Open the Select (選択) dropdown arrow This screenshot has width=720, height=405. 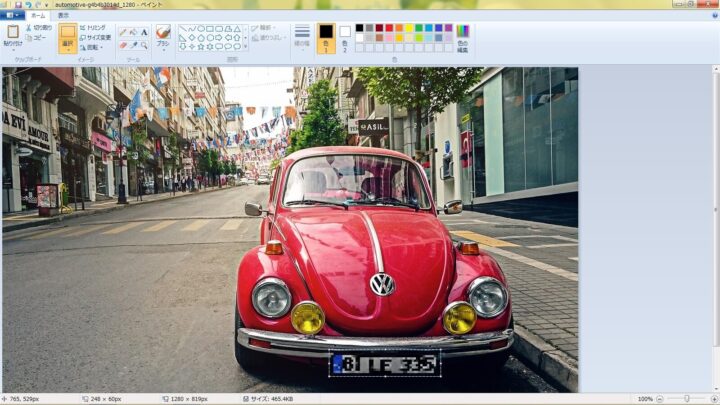click(68, 48)
